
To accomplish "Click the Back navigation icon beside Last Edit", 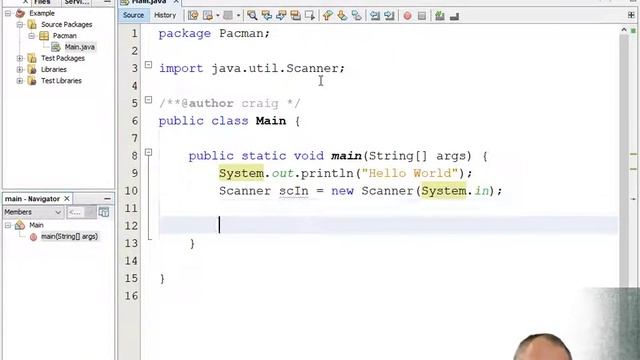I will [x=208, y=16].
